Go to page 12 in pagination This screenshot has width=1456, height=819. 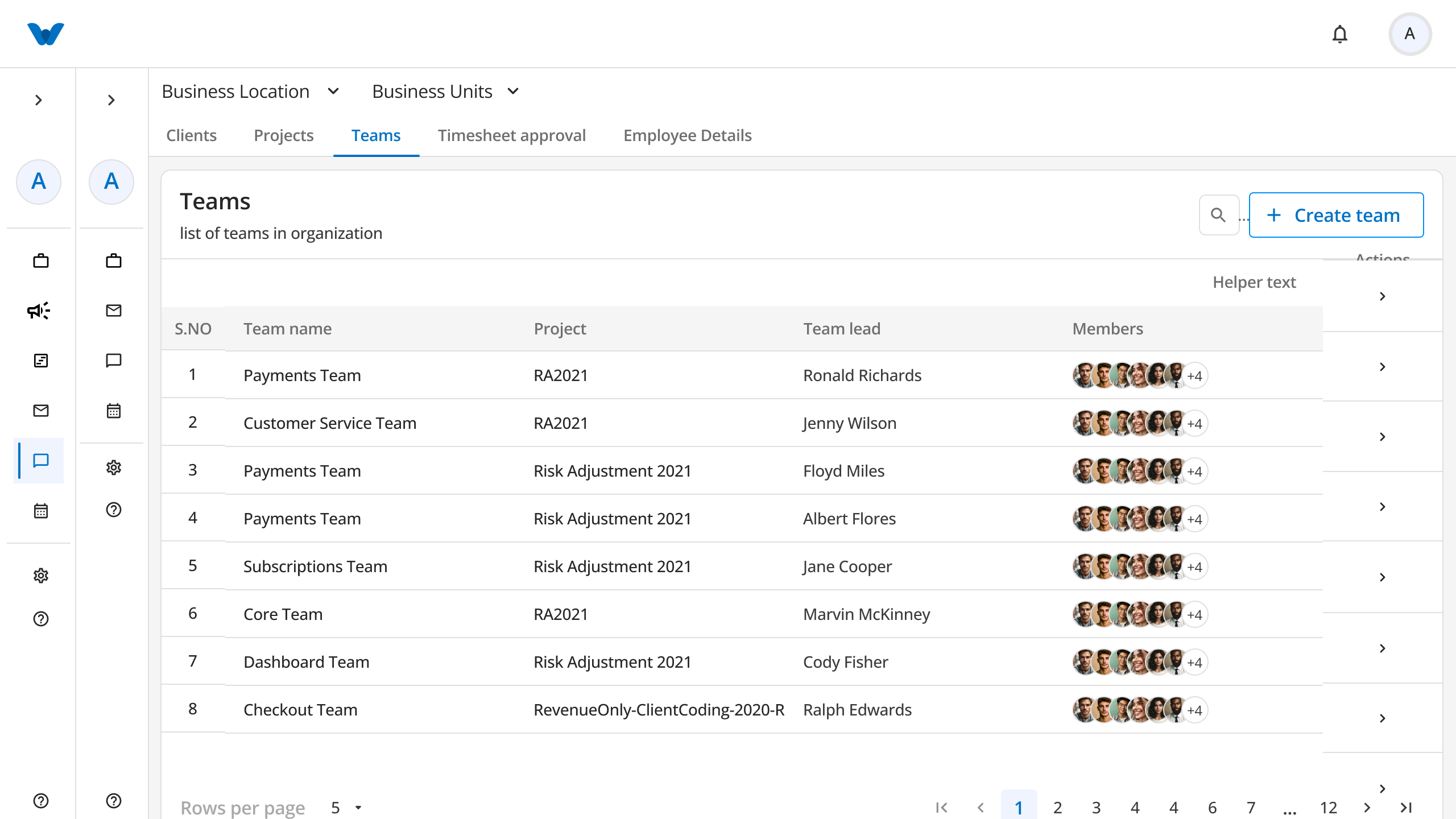[x=1329, y=808]
